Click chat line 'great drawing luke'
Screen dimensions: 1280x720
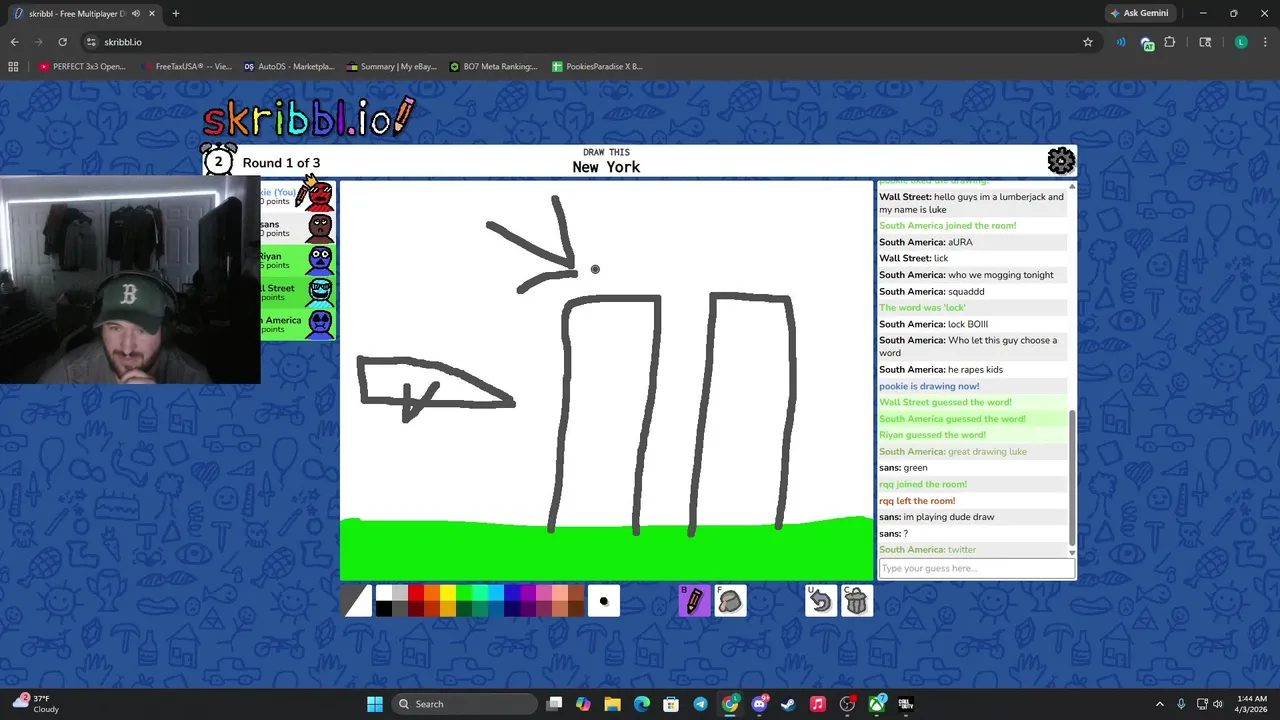pos(953,451)
